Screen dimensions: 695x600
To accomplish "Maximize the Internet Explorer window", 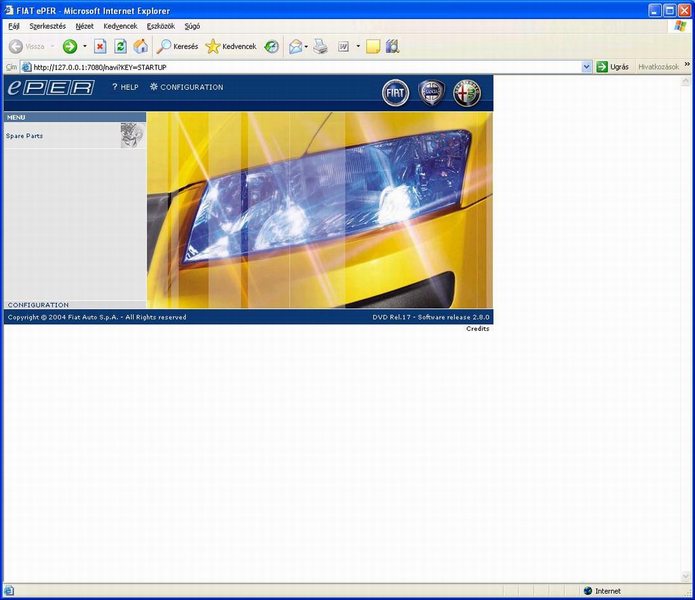I will click(670, 10).
